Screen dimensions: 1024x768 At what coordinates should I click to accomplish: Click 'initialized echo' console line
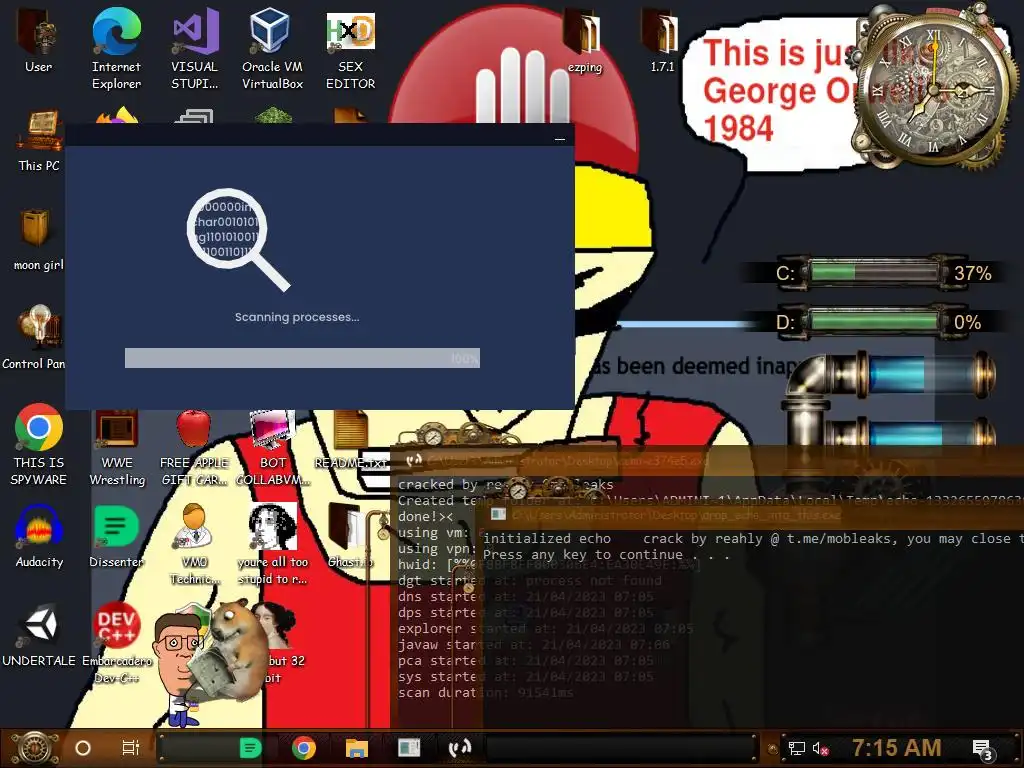[547, 539]
